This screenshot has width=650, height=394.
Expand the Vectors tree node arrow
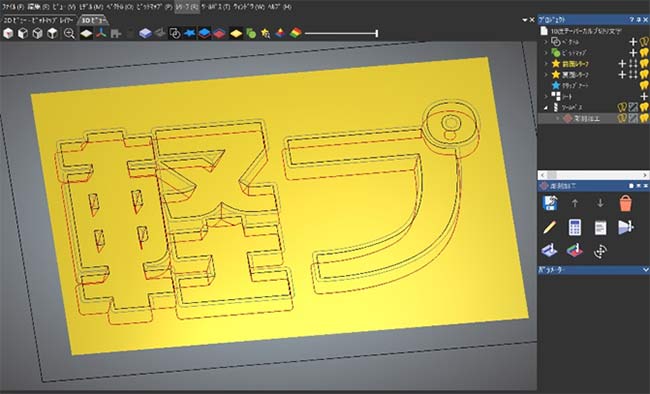tap(546, 42)
